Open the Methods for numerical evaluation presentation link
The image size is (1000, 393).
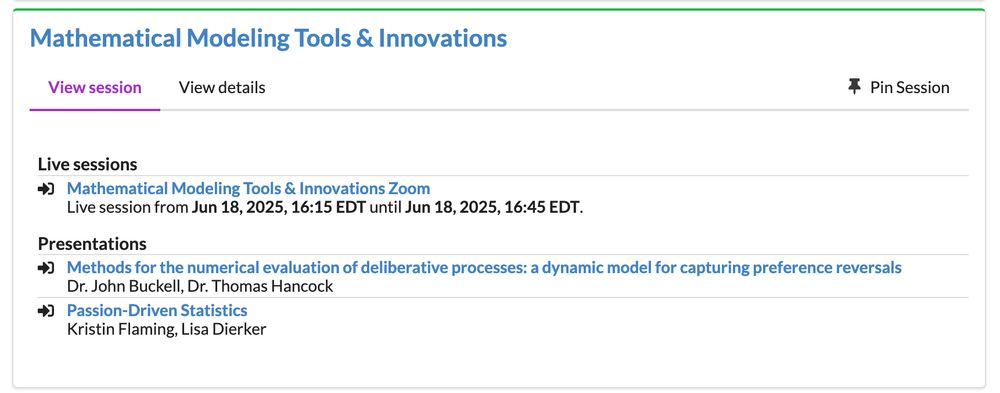click(484, 267)
